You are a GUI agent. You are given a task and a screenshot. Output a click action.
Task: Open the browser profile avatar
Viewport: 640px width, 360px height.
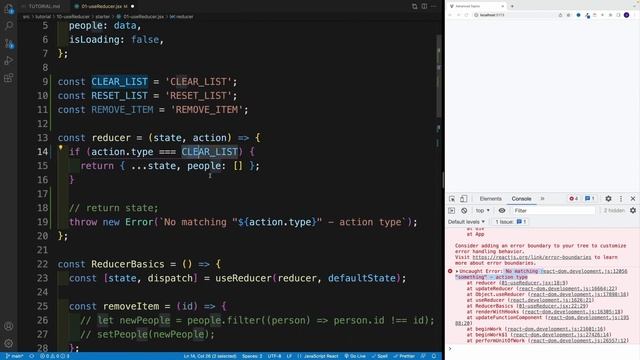point(627,15)
